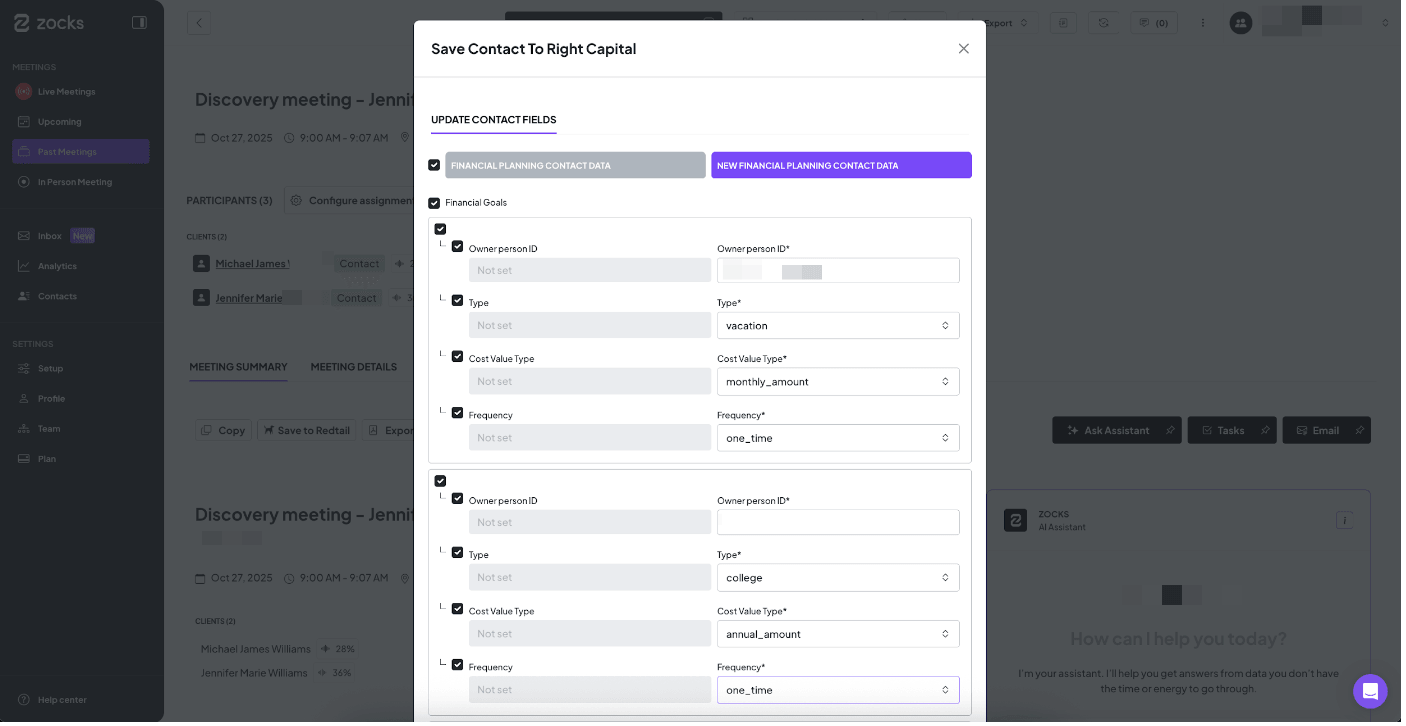The image size is (1406, 726).
Task: Click the Live Meetings sidebar icon
Action: [24, 92]
